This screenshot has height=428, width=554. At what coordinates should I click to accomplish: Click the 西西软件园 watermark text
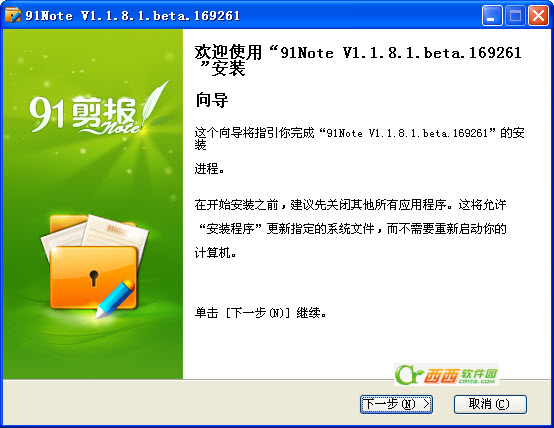[x=460, y=375]
